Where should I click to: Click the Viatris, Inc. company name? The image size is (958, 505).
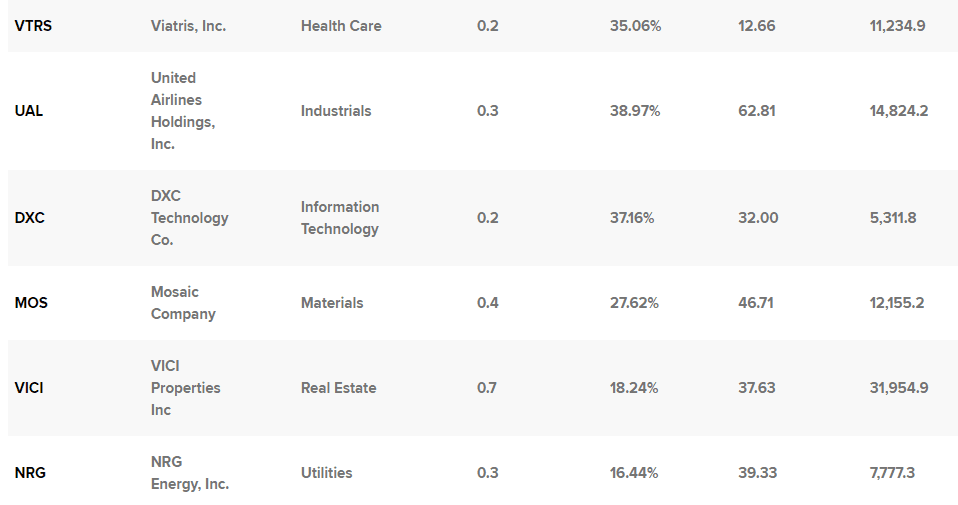(x=188, y=26)
